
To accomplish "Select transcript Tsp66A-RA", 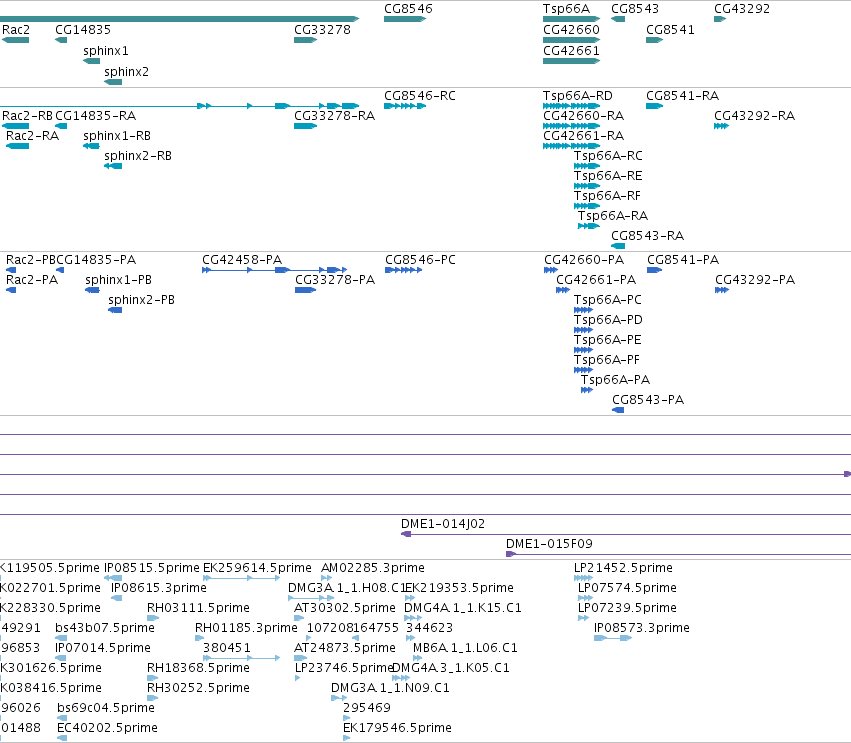I will pos(613,217).
